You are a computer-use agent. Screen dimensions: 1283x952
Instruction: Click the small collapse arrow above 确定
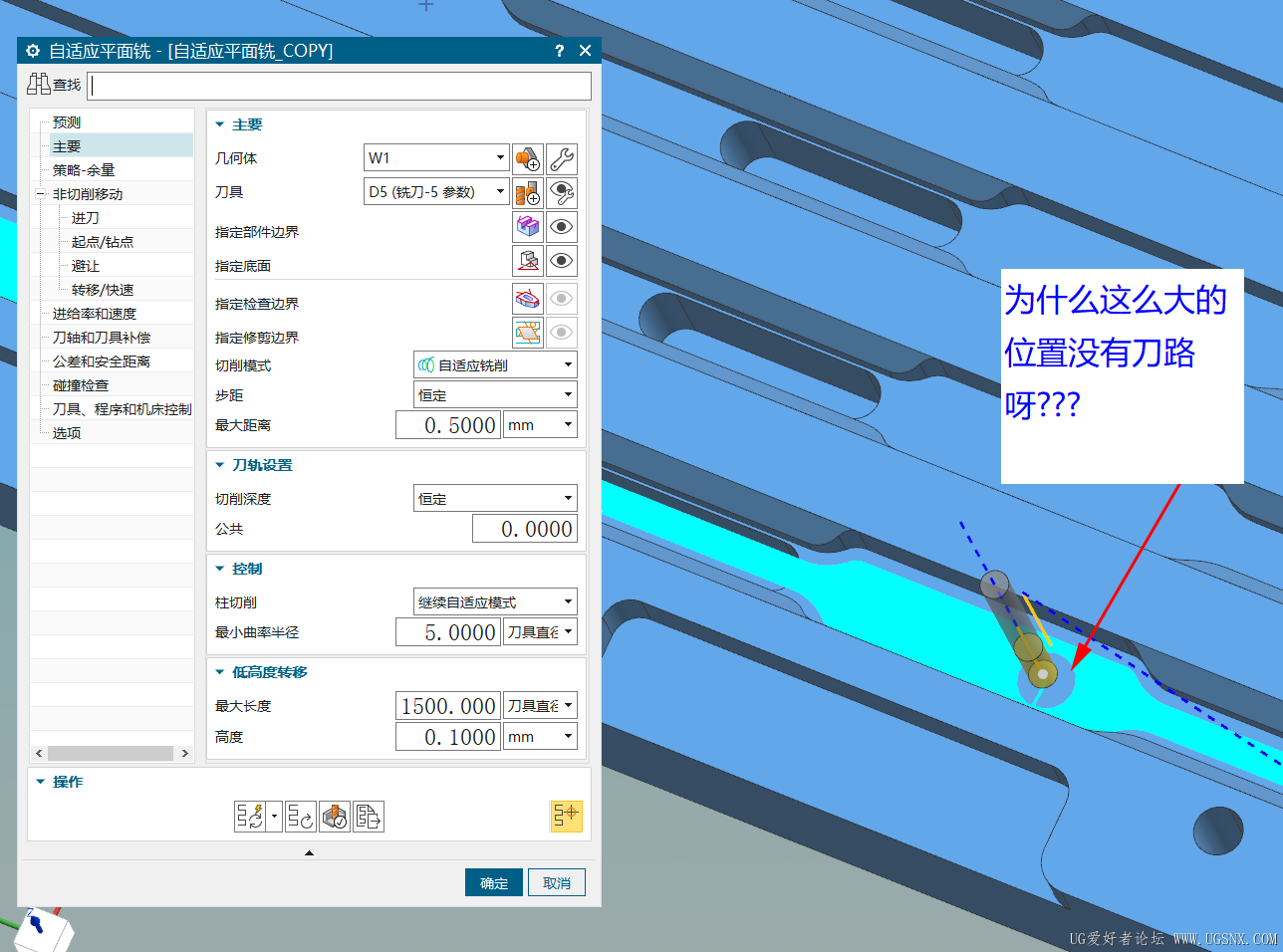click(x=309, y=852)
